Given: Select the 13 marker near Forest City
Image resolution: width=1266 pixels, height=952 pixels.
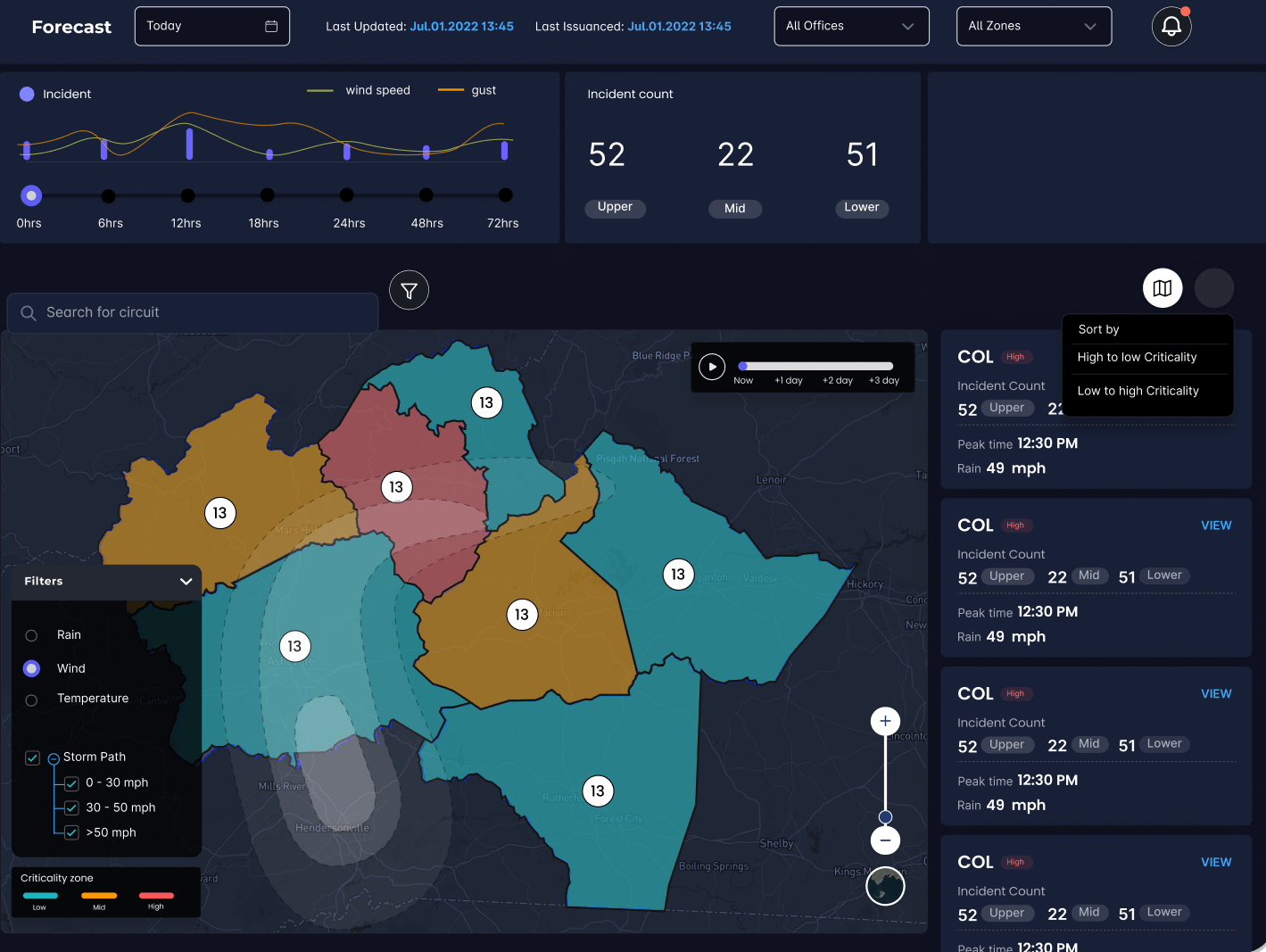Looking at the screenshot, I should [x=598, y=791].
